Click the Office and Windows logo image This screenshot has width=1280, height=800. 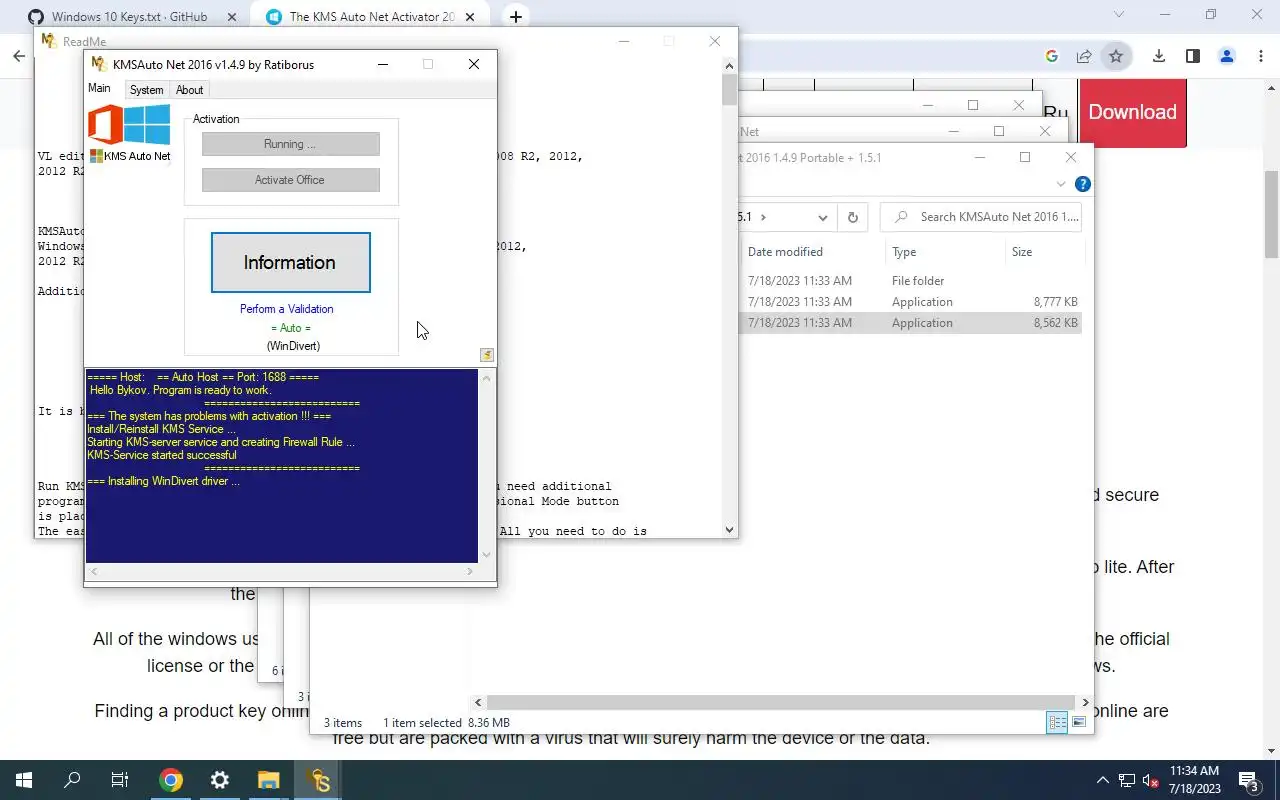(x=129, y=125)
